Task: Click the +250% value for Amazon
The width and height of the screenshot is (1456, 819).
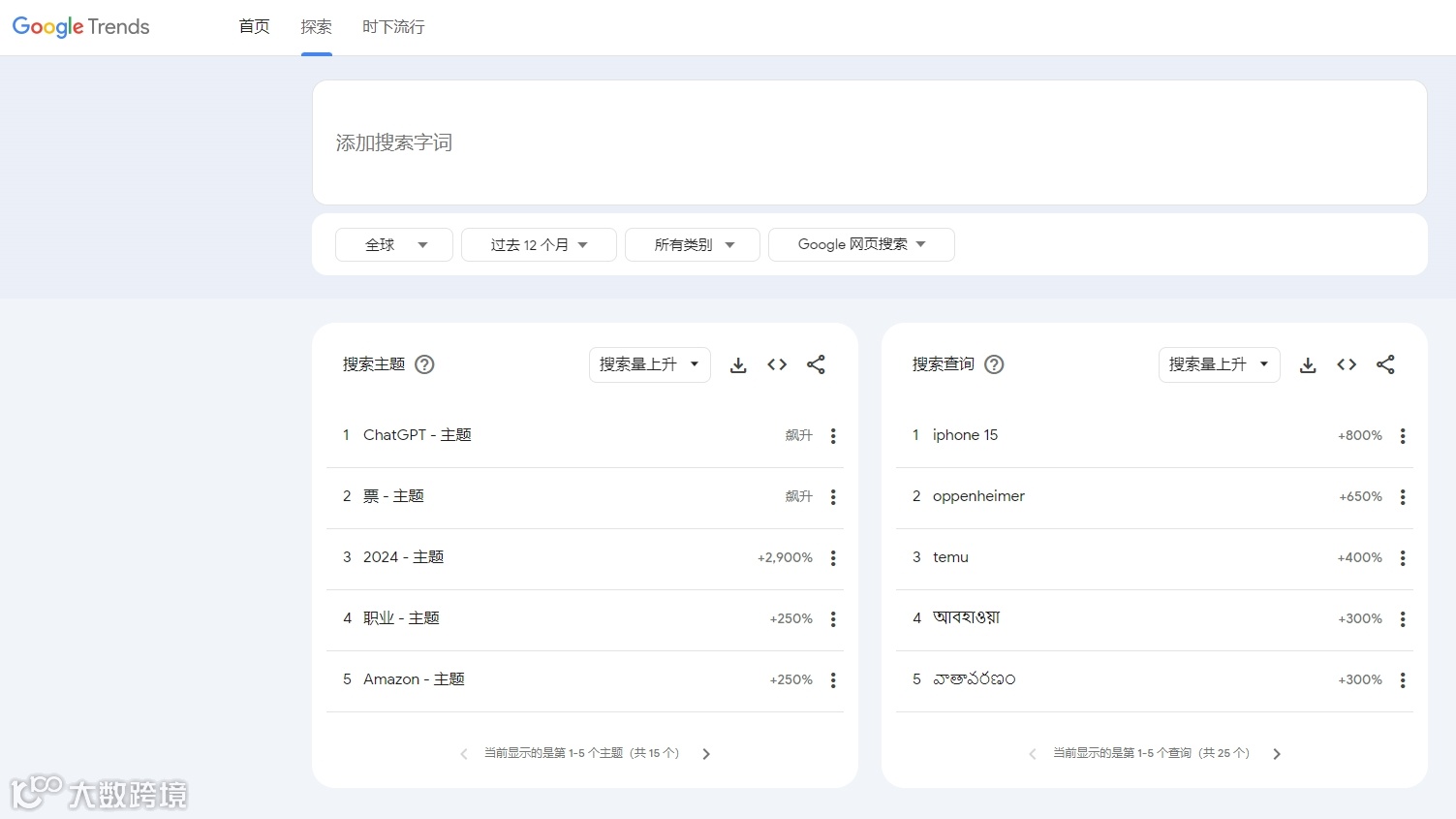Action: coord(791,679)
